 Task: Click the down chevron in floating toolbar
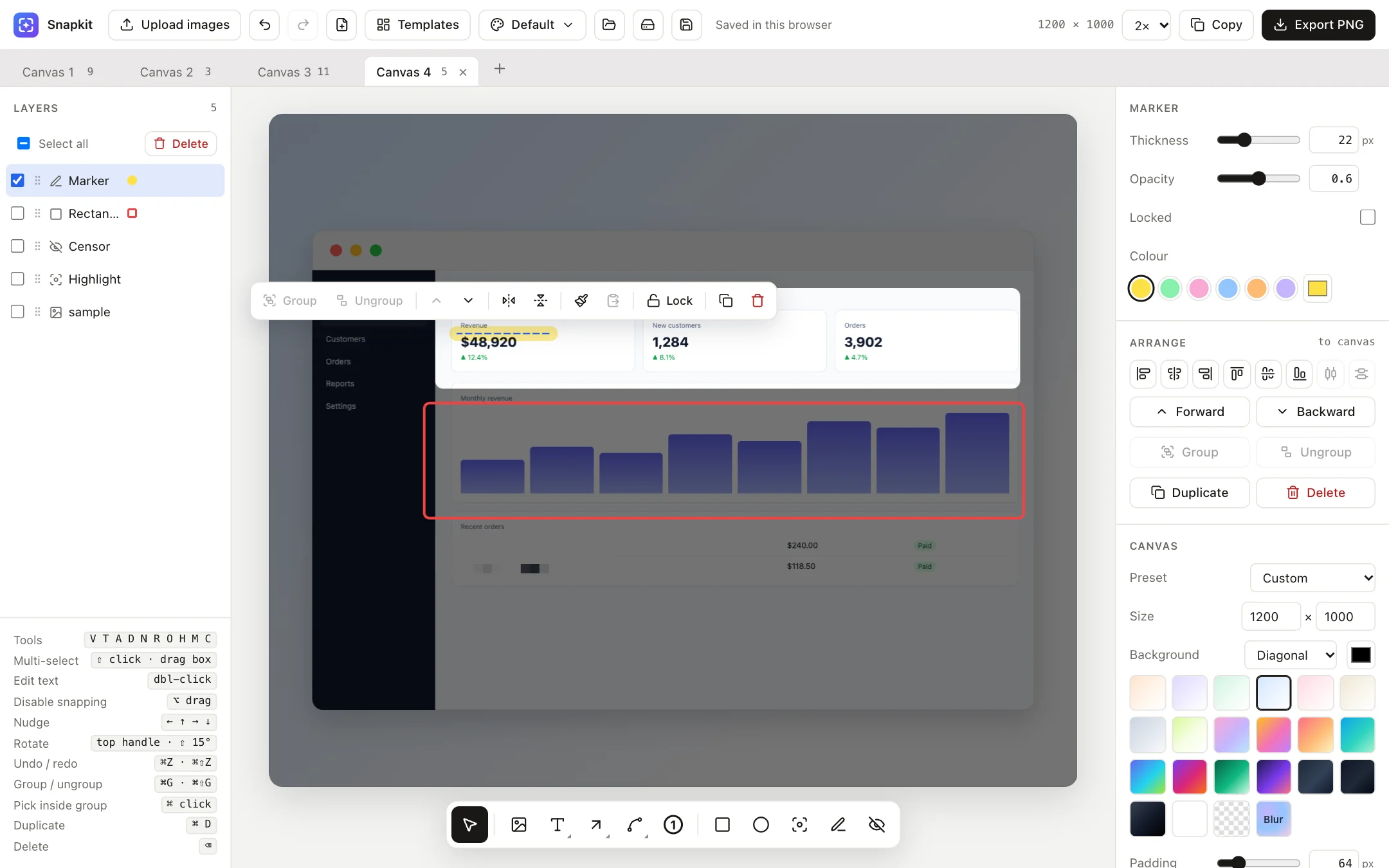coord(468,300)
